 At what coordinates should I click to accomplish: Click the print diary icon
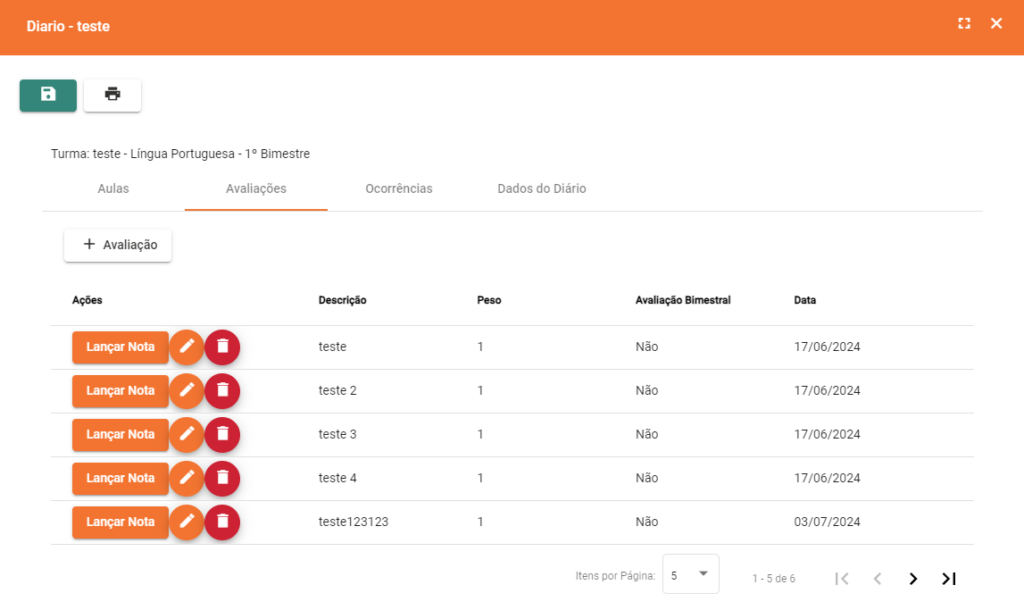pos(112,95)
